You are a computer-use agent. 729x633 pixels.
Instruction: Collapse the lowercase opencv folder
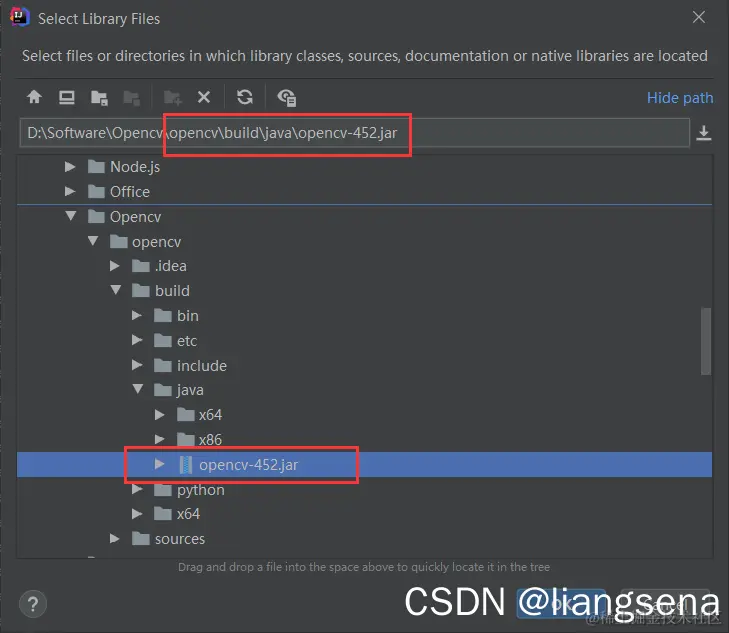pos(93,241)
